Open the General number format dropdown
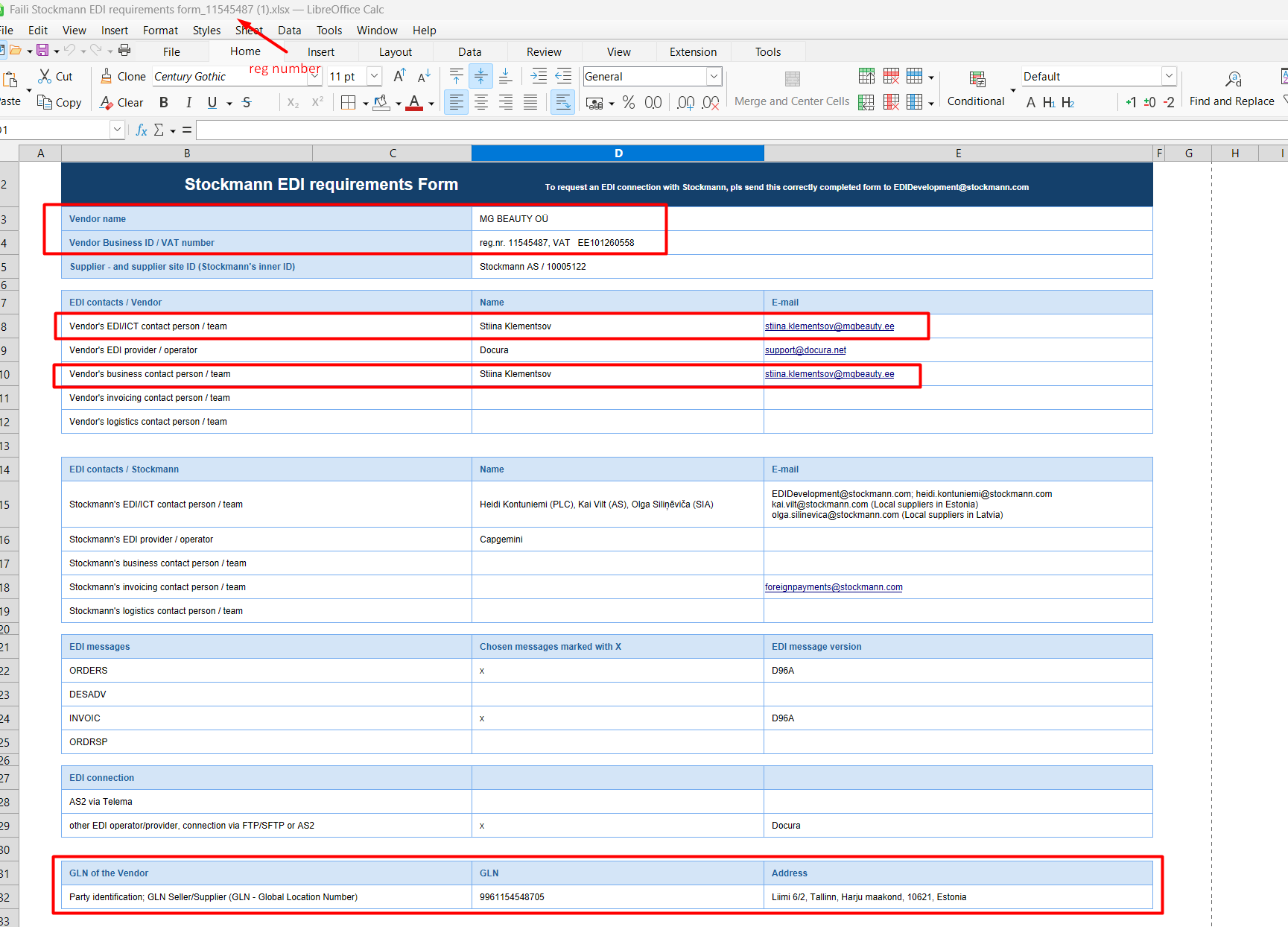The height and width of the screenshot is (927, 1288). 714,76
